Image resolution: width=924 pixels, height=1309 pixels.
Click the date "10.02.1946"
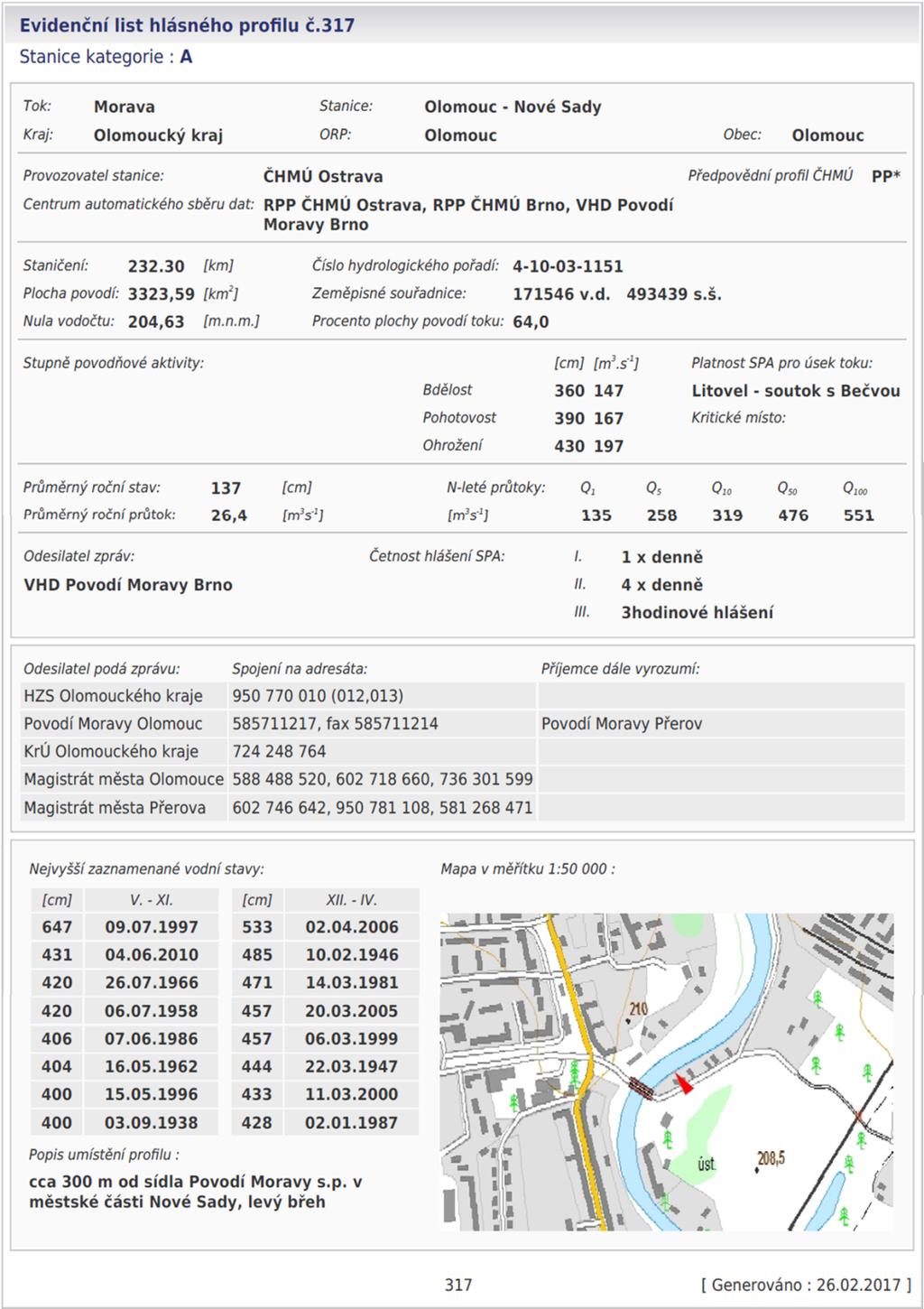pyautogui.click(x=352, y=955)
